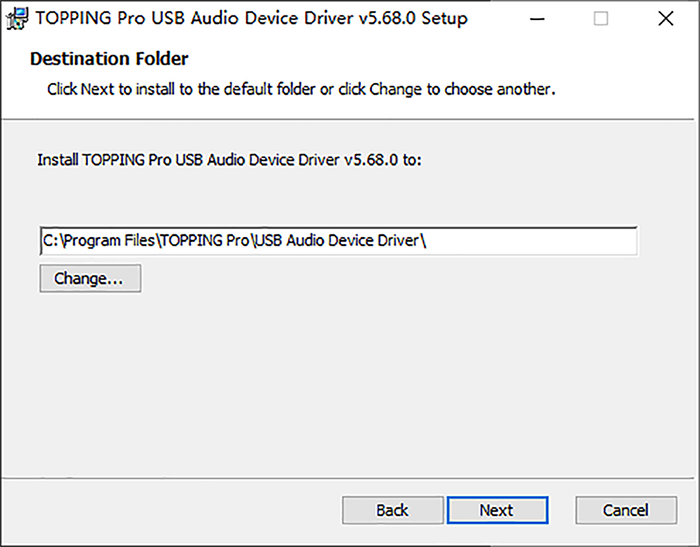Abort setup with the Cancel button
700x547 pixels.
[626, 510]
